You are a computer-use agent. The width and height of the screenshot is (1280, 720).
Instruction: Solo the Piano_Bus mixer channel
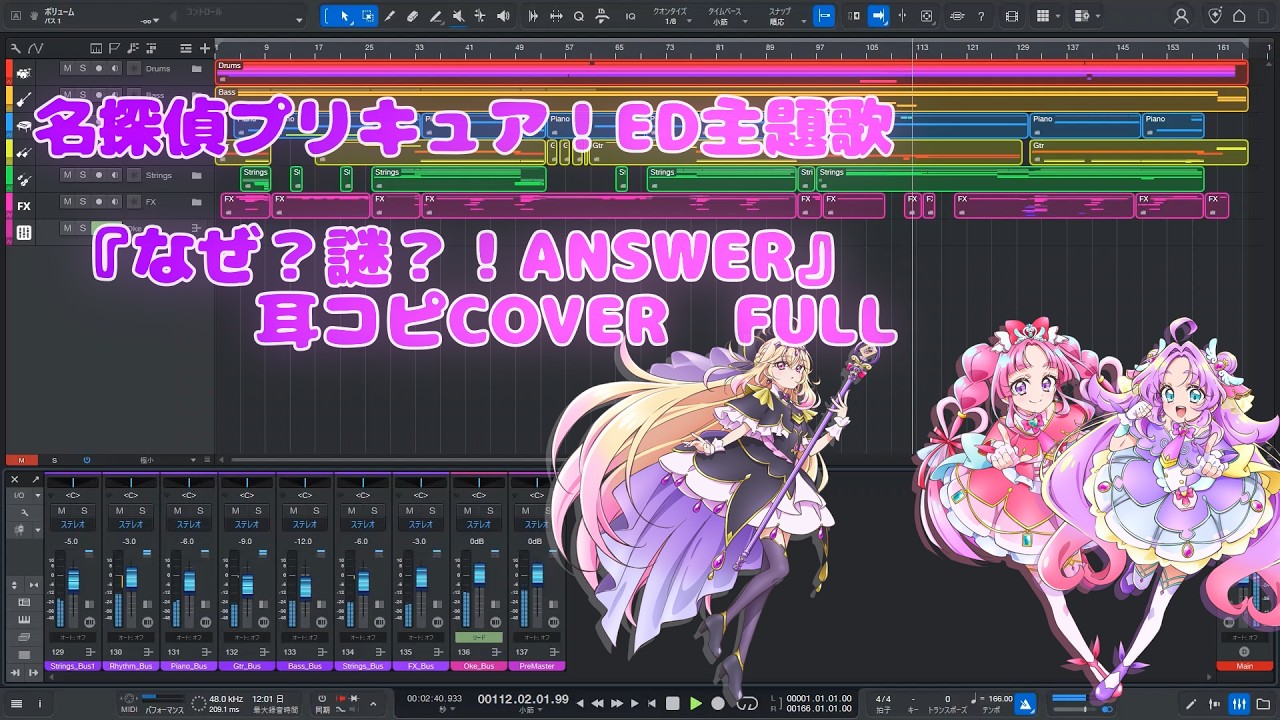pyautogui.click(x=200, y=511)
